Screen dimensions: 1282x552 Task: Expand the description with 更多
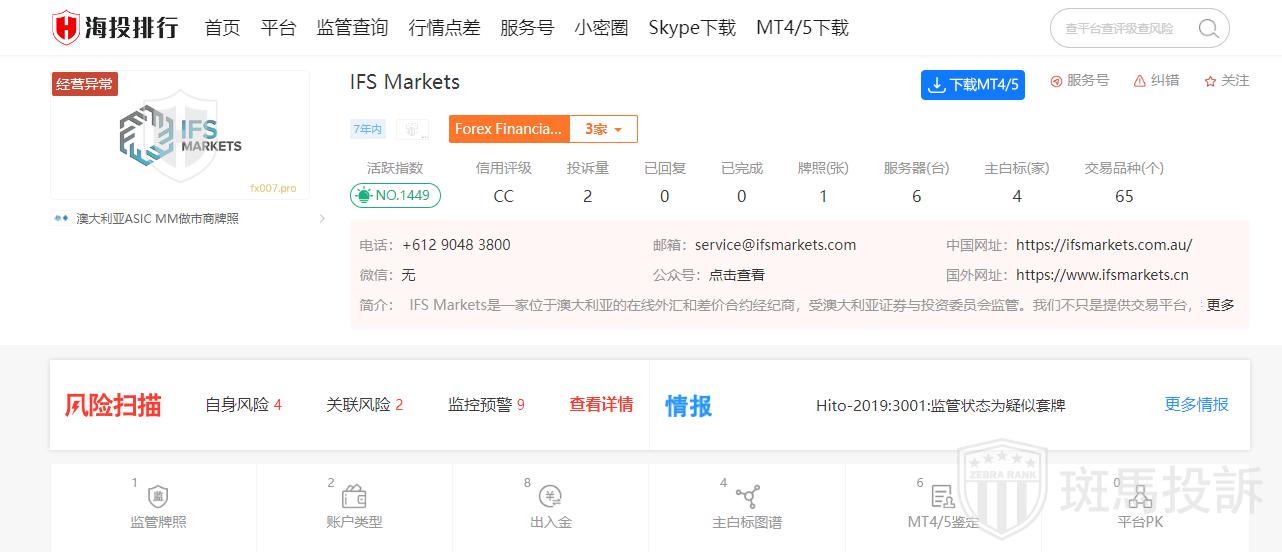click(1220, 305)
